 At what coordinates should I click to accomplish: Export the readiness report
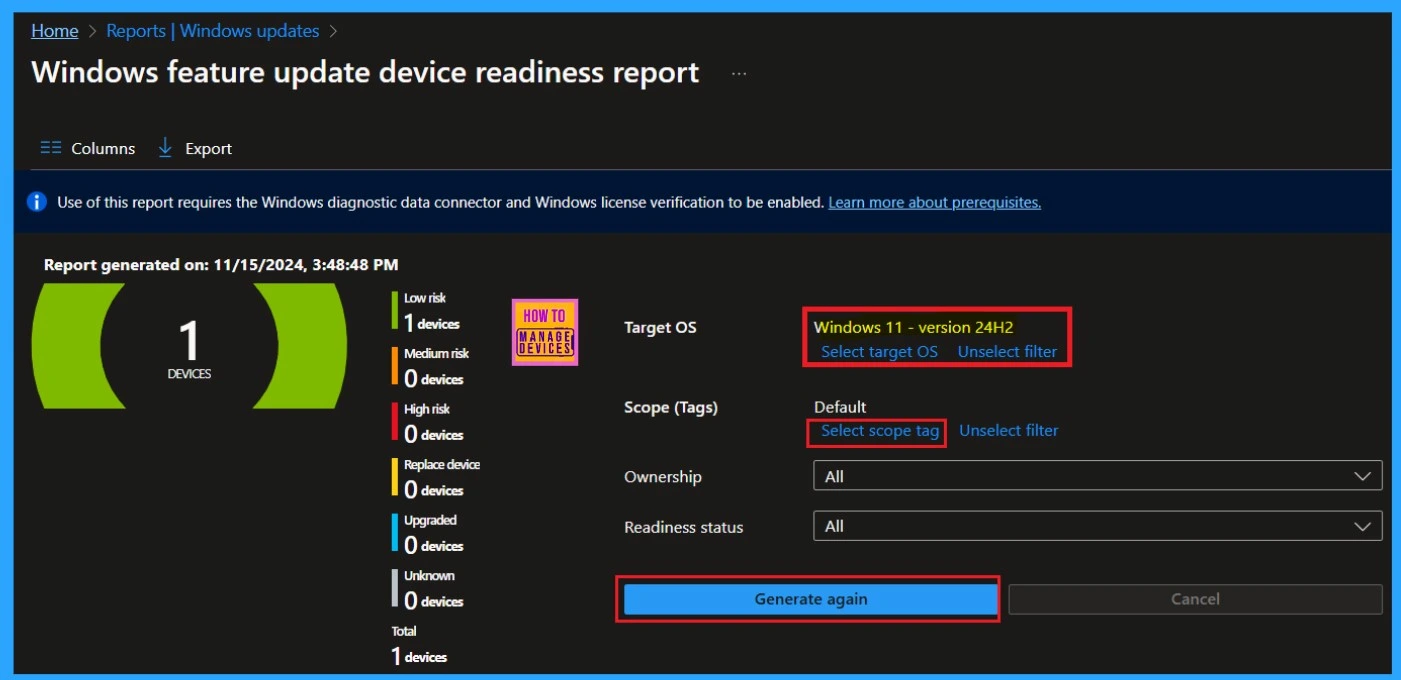[x=195, y=148]
